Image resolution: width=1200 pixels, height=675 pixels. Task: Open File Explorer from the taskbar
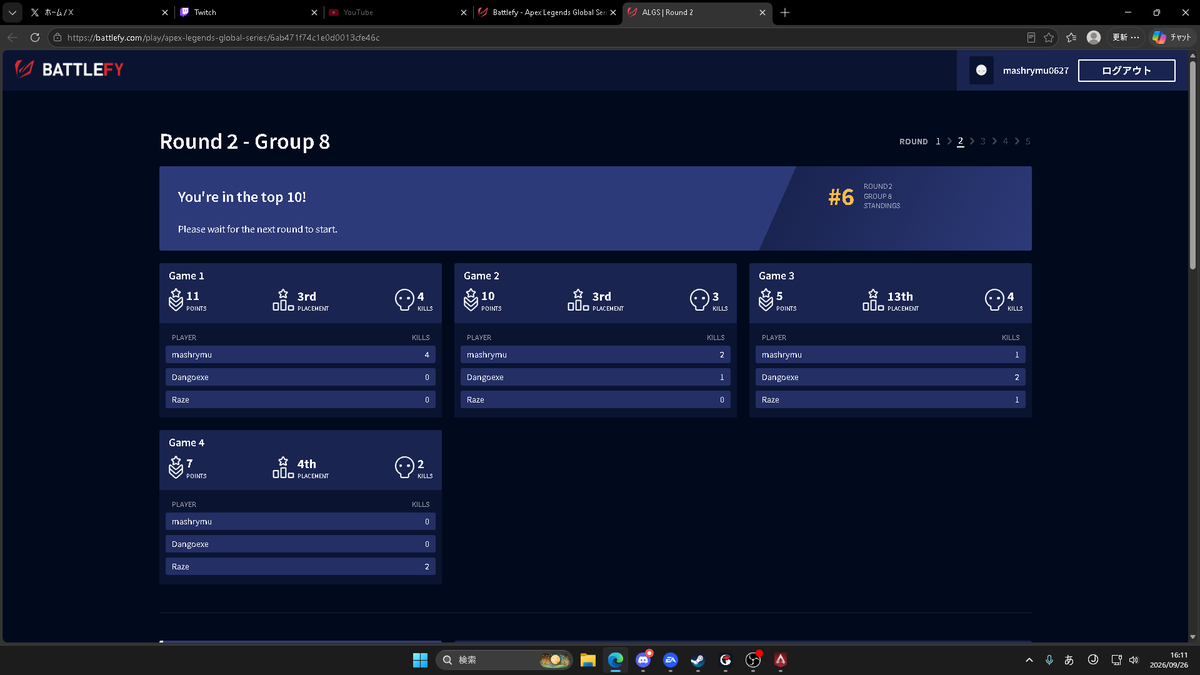[x=588, y=660]
